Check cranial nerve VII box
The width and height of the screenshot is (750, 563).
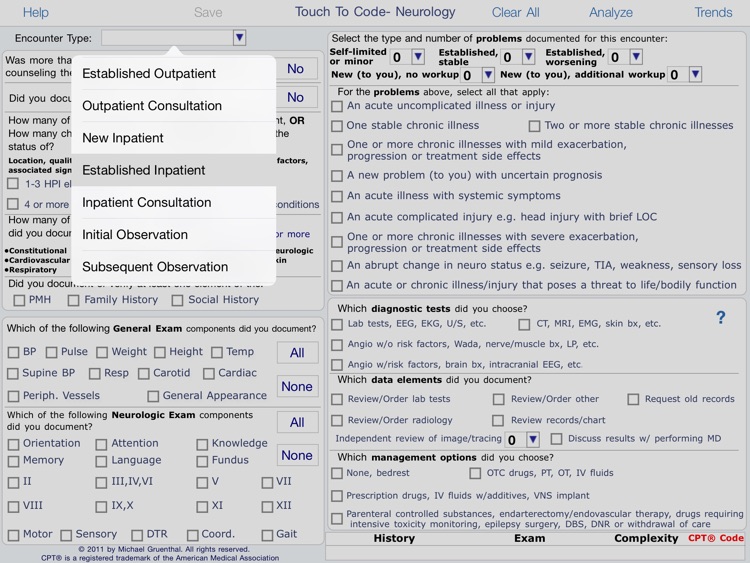(x=267, y=483)
